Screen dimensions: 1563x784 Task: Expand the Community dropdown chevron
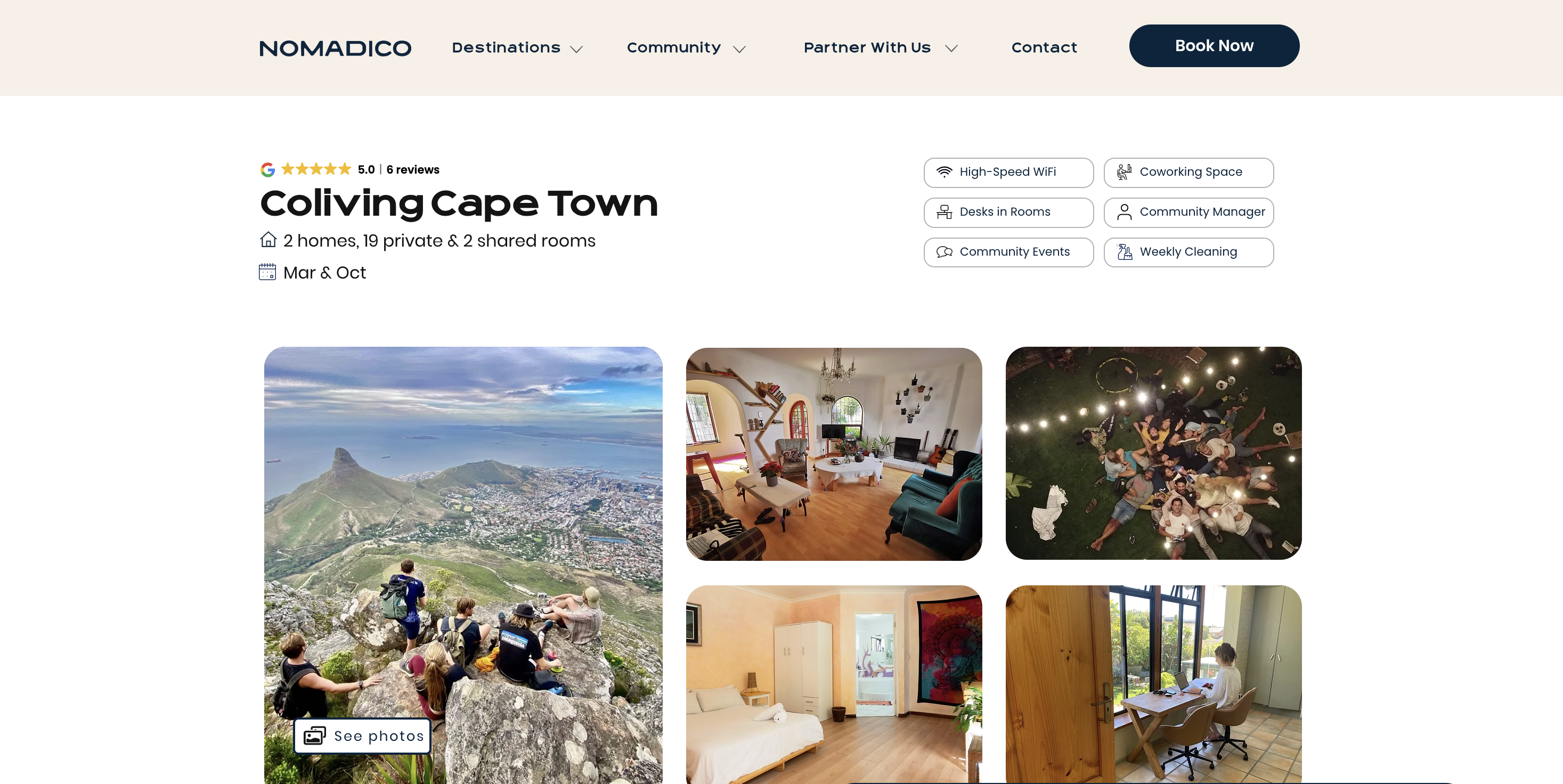click(x=739, y=49)
